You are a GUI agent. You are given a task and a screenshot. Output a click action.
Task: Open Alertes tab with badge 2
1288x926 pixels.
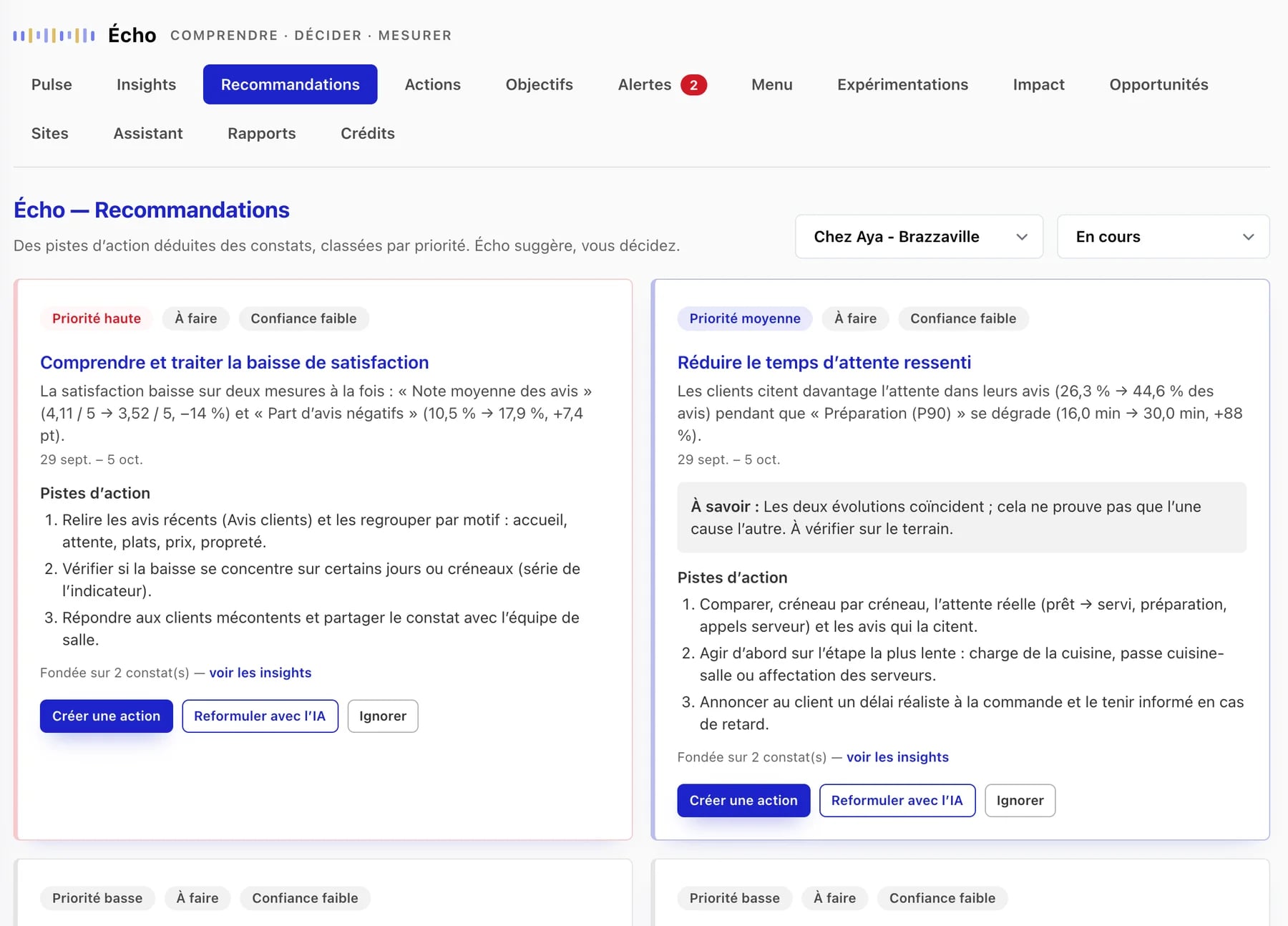(x=662, y=84)
